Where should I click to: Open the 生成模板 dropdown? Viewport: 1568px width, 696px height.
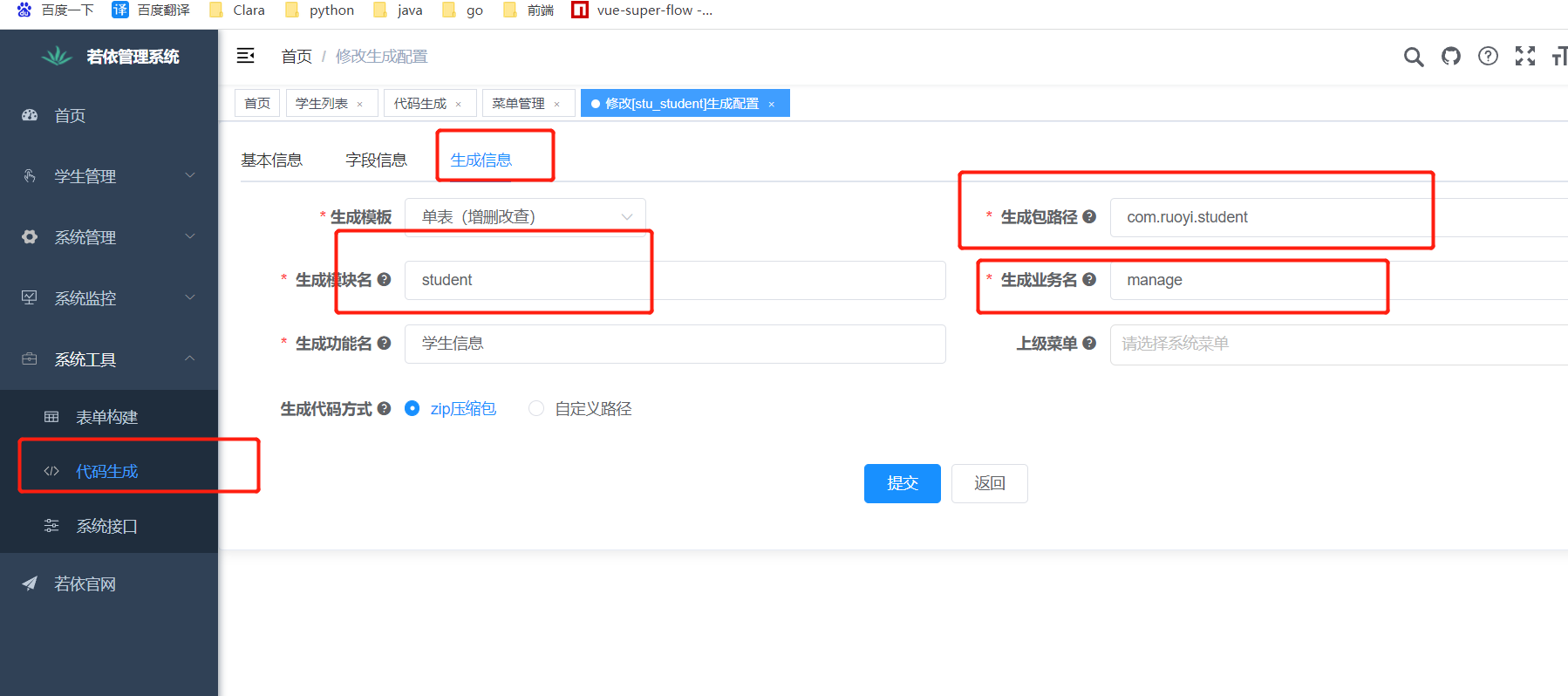click(x=525, y=217)
